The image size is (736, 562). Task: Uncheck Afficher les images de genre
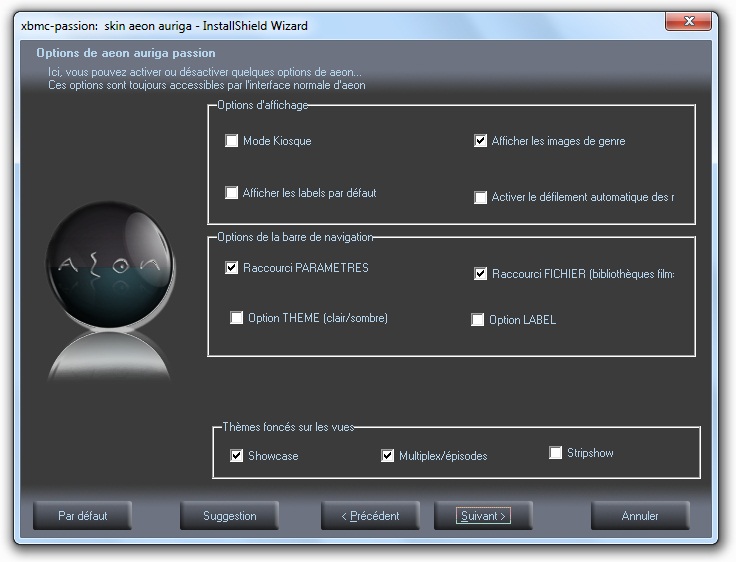[x=481, y=141]
